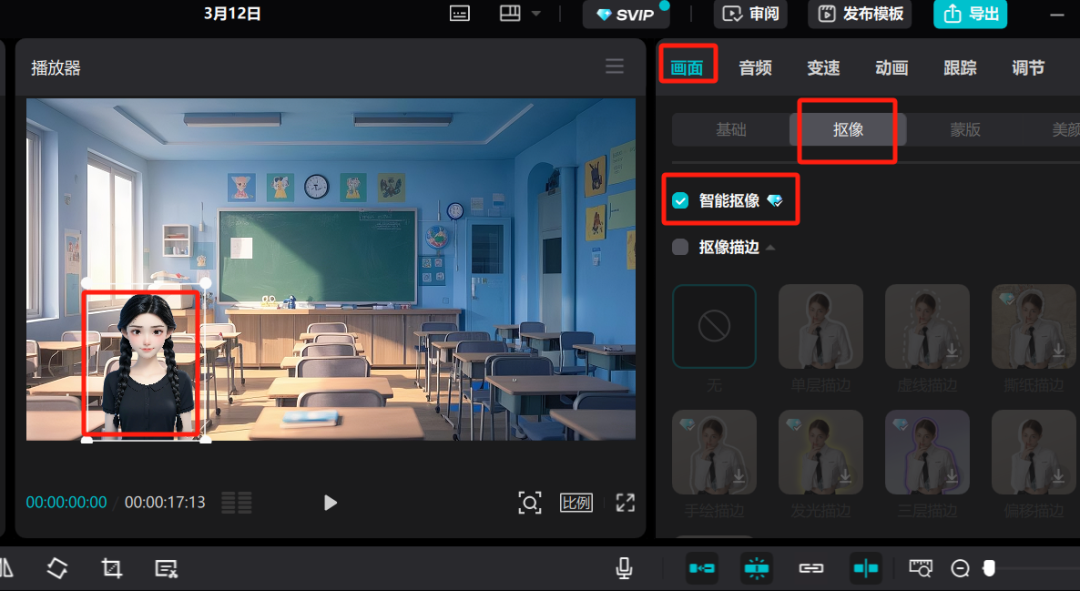Enable 智能抠像 smart keying
Viewport: 1080px width, 591px height.
pyautogui.click(x=680, y=200)
